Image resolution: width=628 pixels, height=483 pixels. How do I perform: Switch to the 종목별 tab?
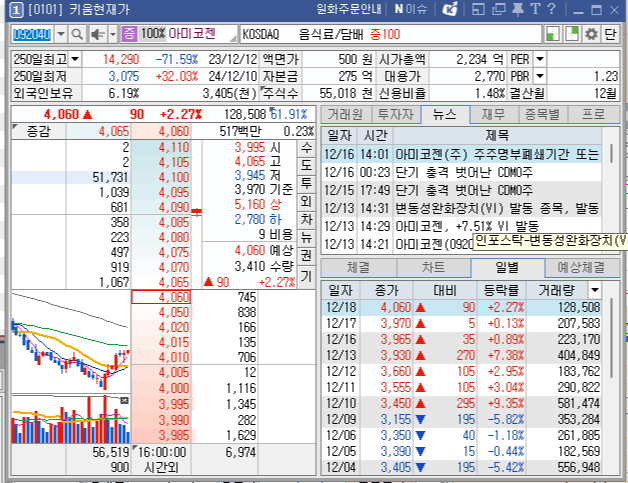542,115
